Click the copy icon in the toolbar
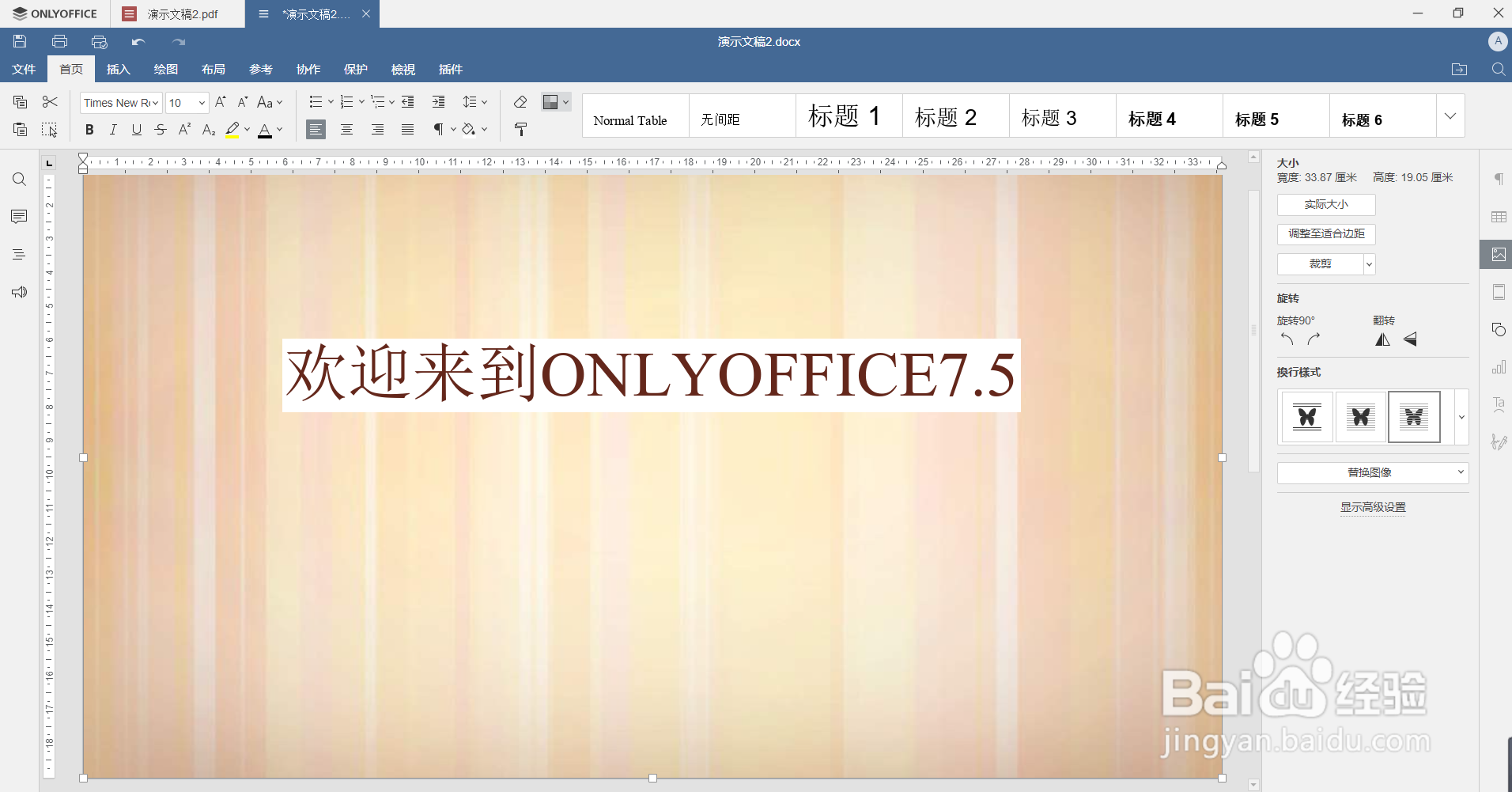The width and height of the screenshot is (1512, 792). [20, 102]
